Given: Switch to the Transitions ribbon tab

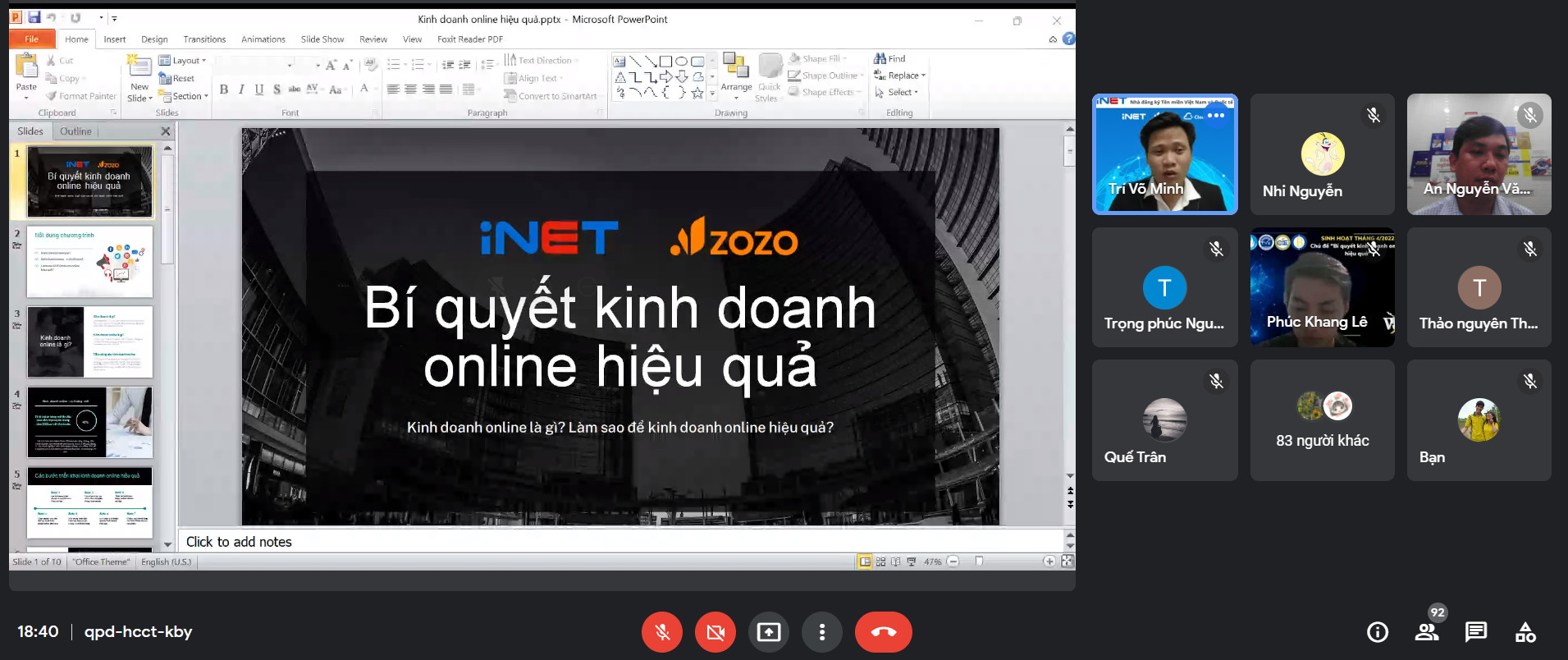Looking at the screenshot, I should point(204,39).
